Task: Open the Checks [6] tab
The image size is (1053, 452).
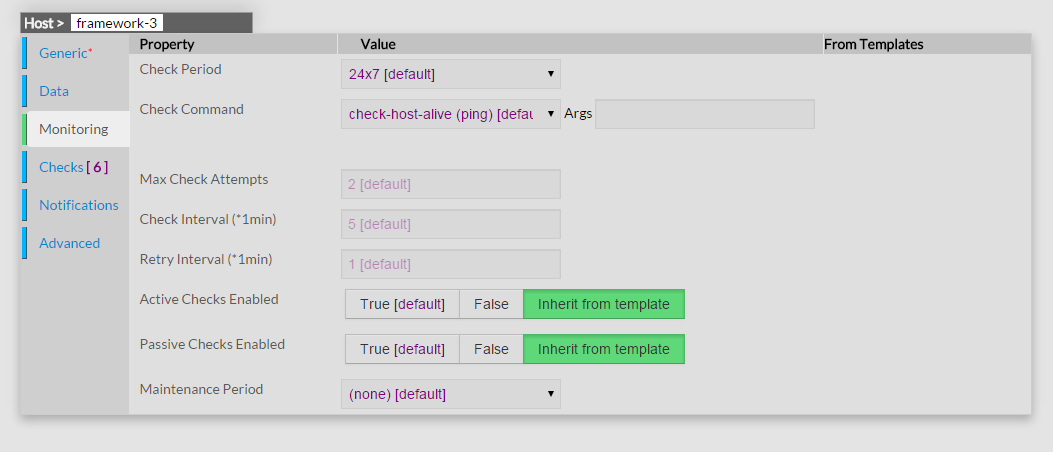Action: [x=73, y=167]
